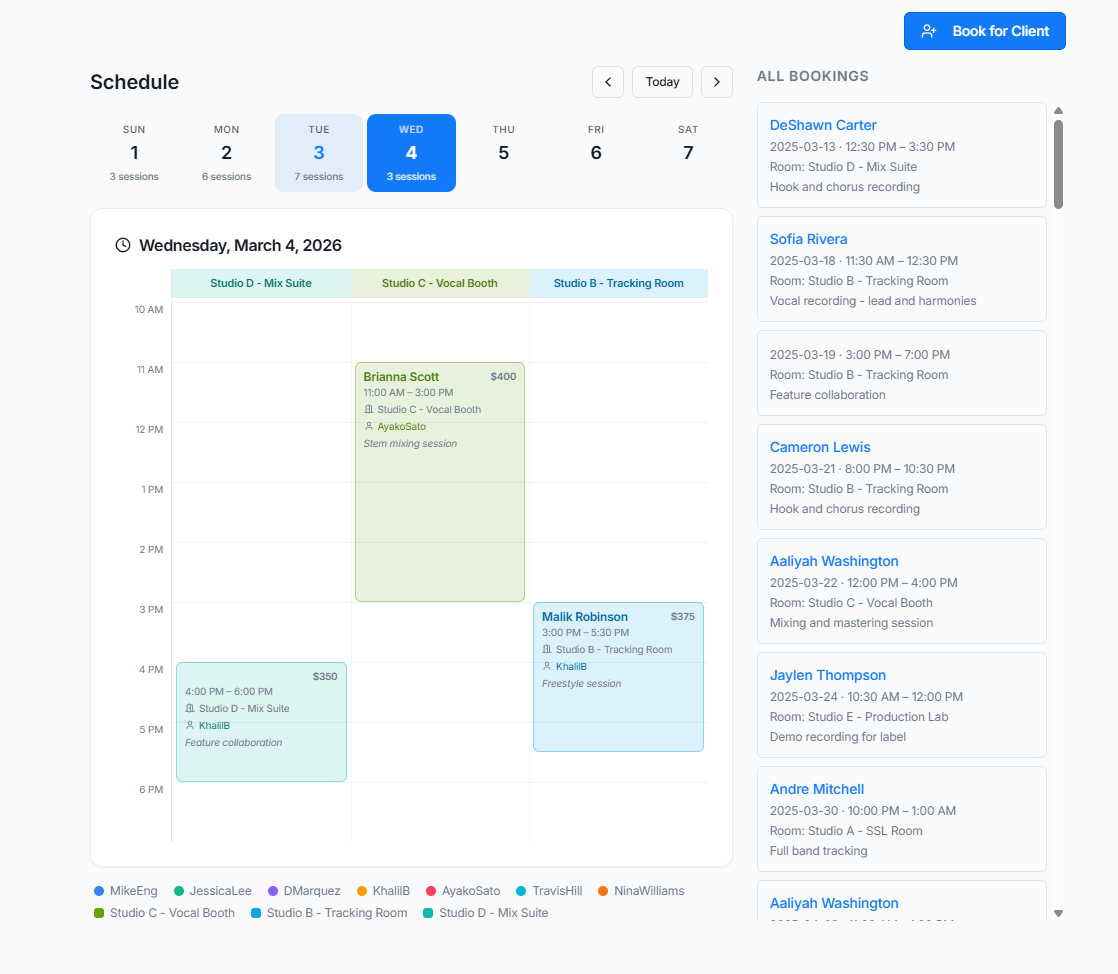Image resolution: width=1118 pixels, height=974 pixels.
Task: Select the Thursday 5 day tab
Action: pyautogui.click(x=503, y=153)
